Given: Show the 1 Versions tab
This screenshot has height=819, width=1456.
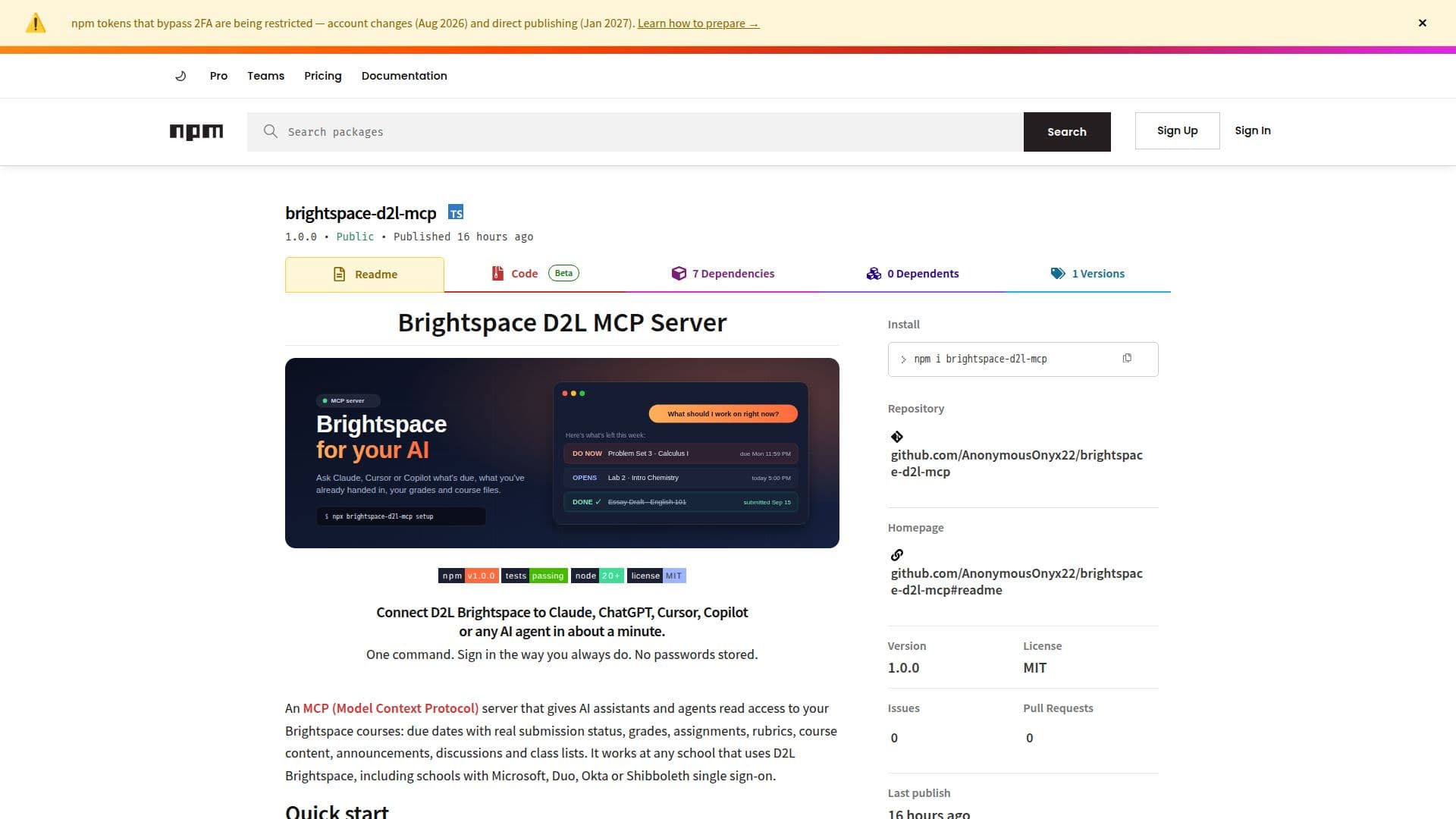Looking at the screenshot, I should coord(1087,274).
